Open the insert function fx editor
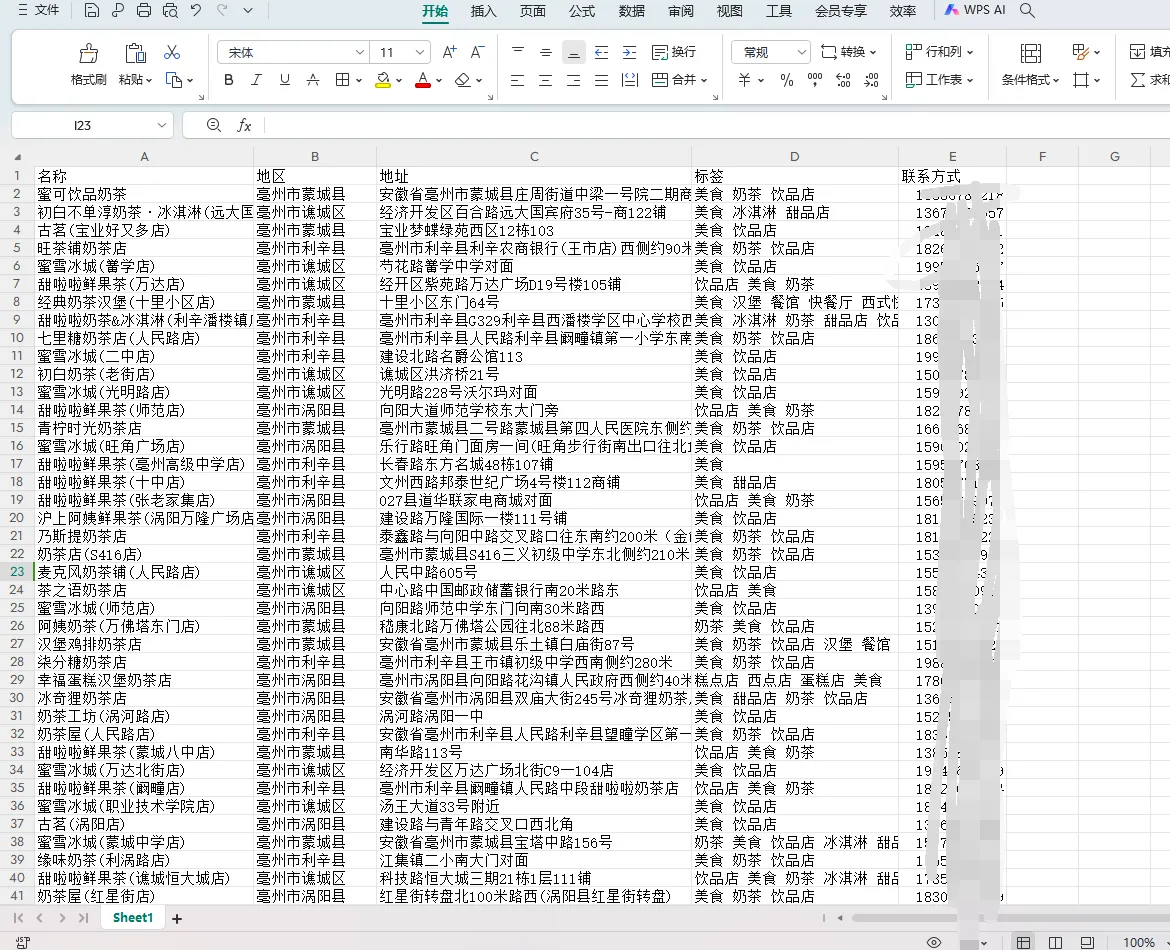The width and height of the screenshot is (1170, 950). click(x=244, y=124)
